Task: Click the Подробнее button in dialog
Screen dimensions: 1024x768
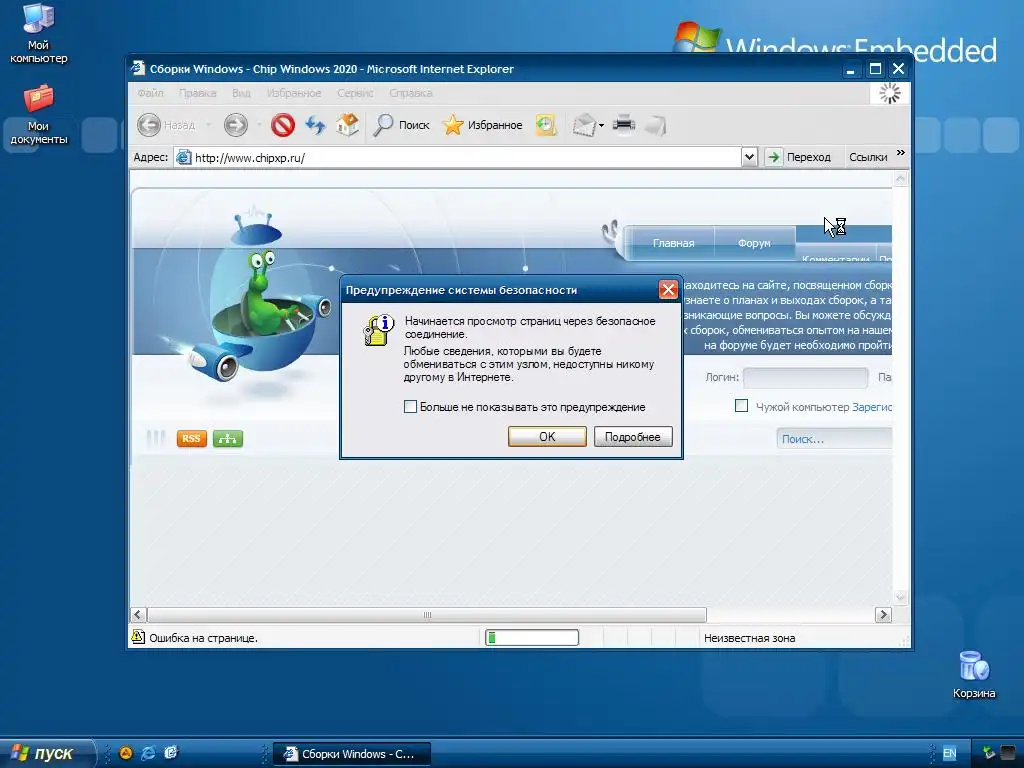Action: pos(633,436)
